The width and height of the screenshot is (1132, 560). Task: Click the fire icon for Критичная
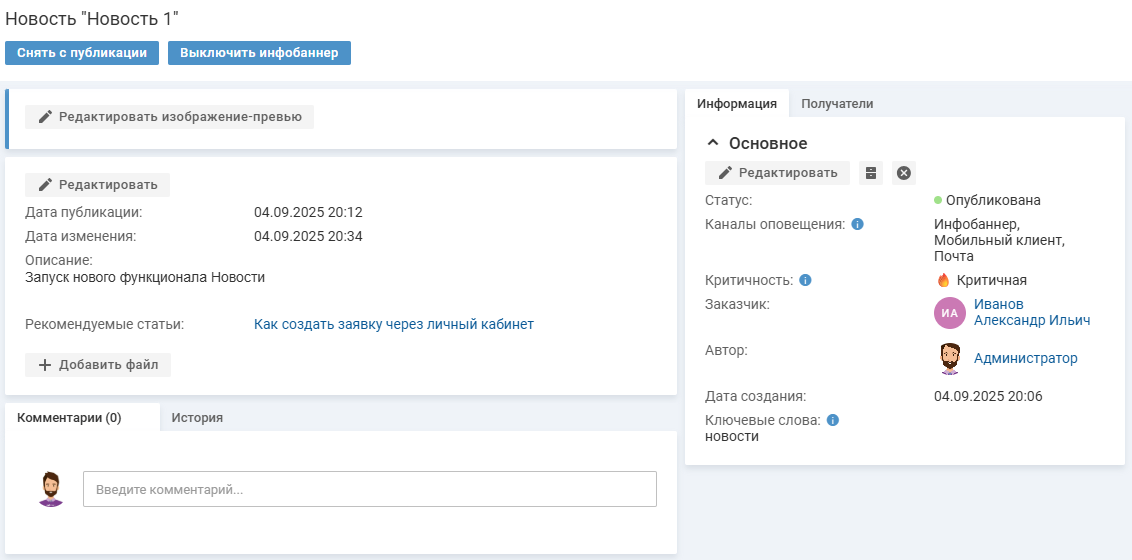[x=943, y=280]
